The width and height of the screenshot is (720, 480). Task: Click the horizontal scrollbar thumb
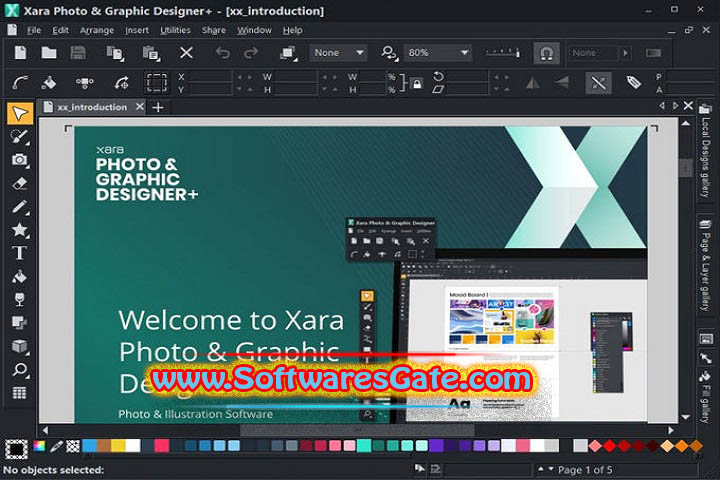tap(357, 430)
